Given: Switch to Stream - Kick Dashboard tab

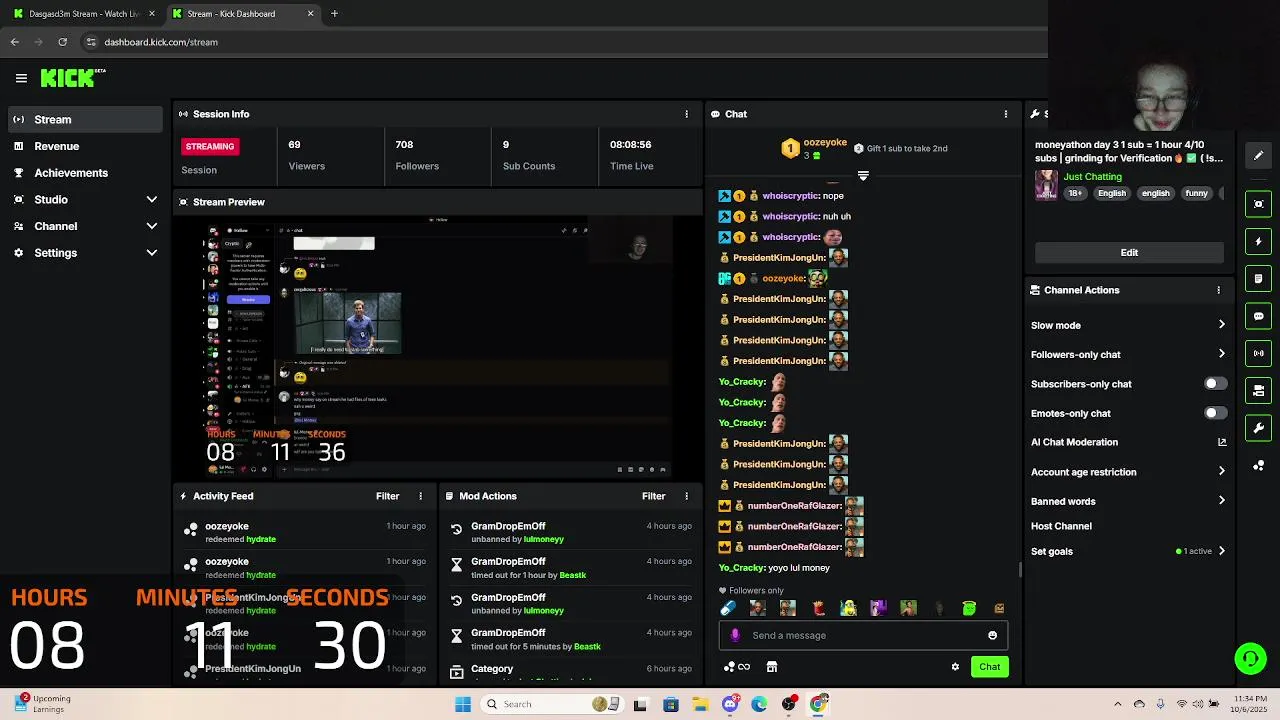Looking at the screenshot, I should pyautogui.click(x=241, y=14).
